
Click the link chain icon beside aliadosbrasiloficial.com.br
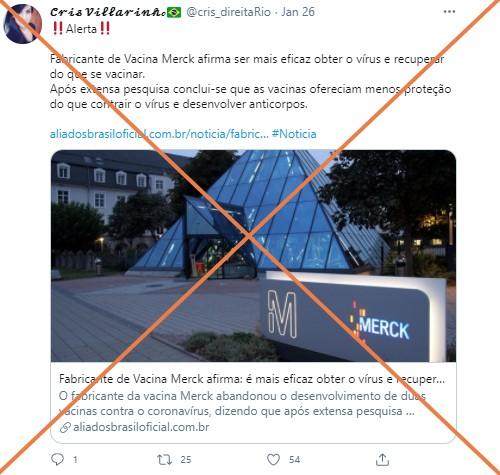pyautogui.click(x=65, y=427)
